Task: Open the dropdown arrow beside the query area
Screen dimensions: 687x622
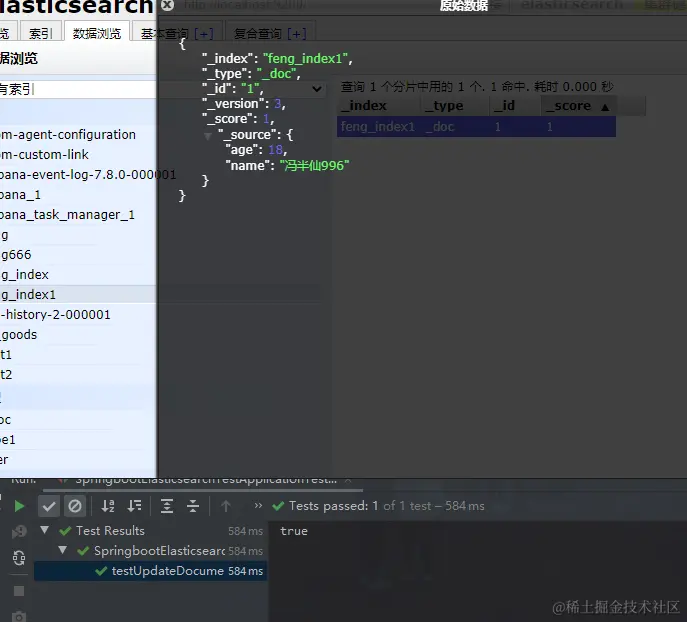Action: tap(317, 89)
